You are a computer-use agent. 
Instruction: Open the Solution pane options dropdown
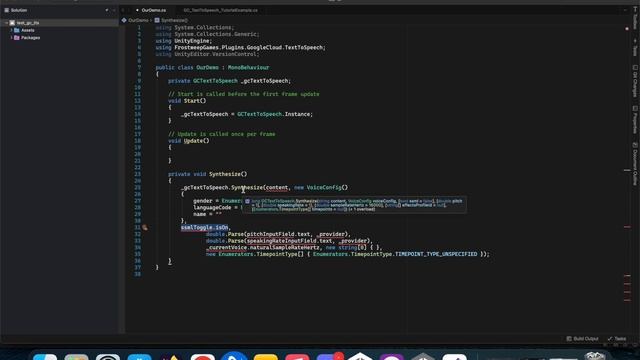click(x=107, y=10)
